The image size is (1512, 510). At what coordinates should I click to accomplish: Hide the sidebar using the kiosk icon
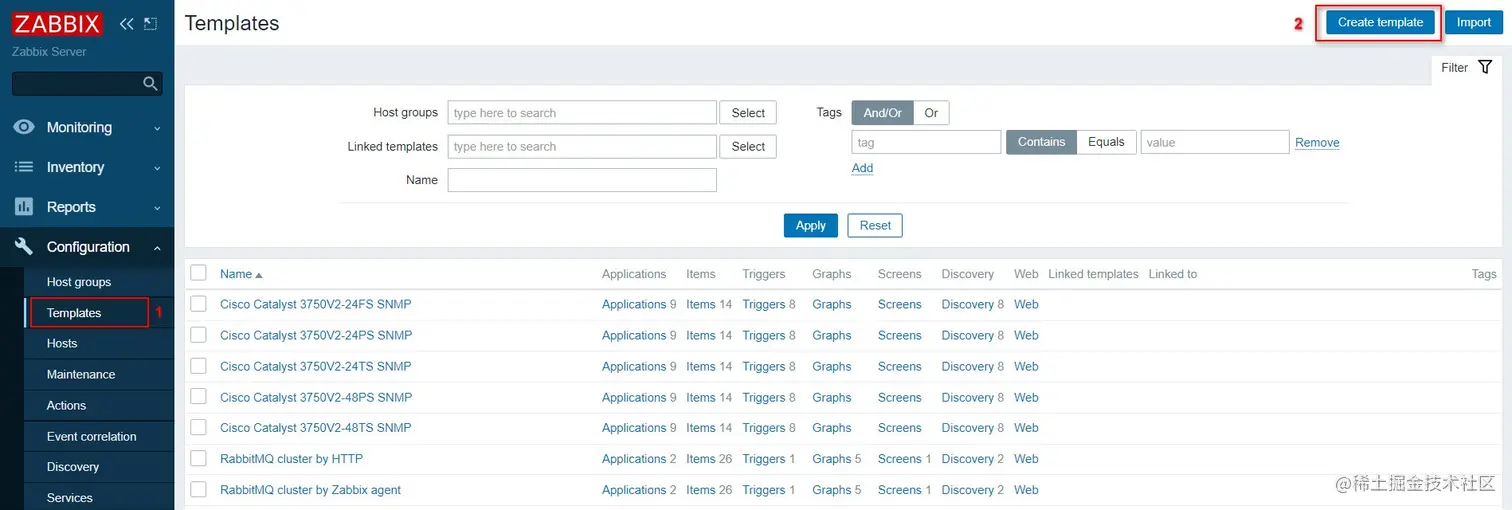click(151, 24)
